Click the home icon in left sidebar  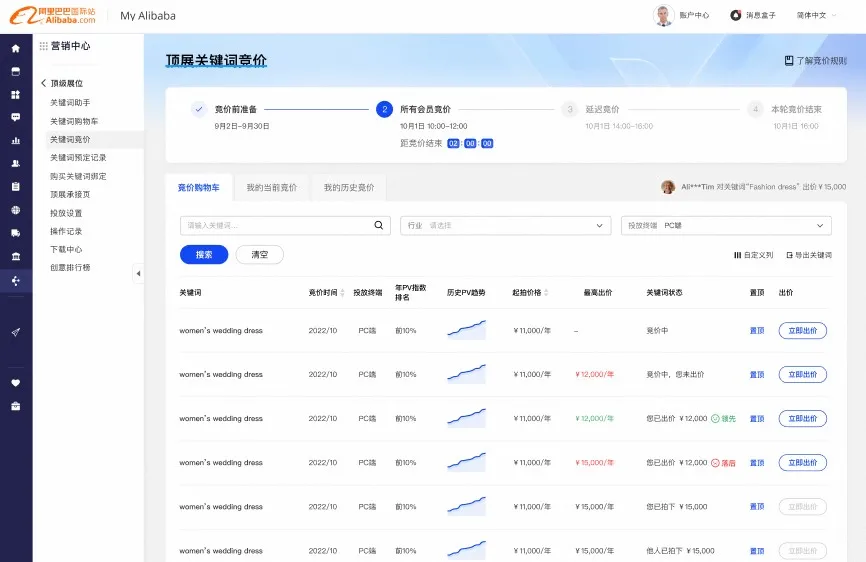coord(15,48)
